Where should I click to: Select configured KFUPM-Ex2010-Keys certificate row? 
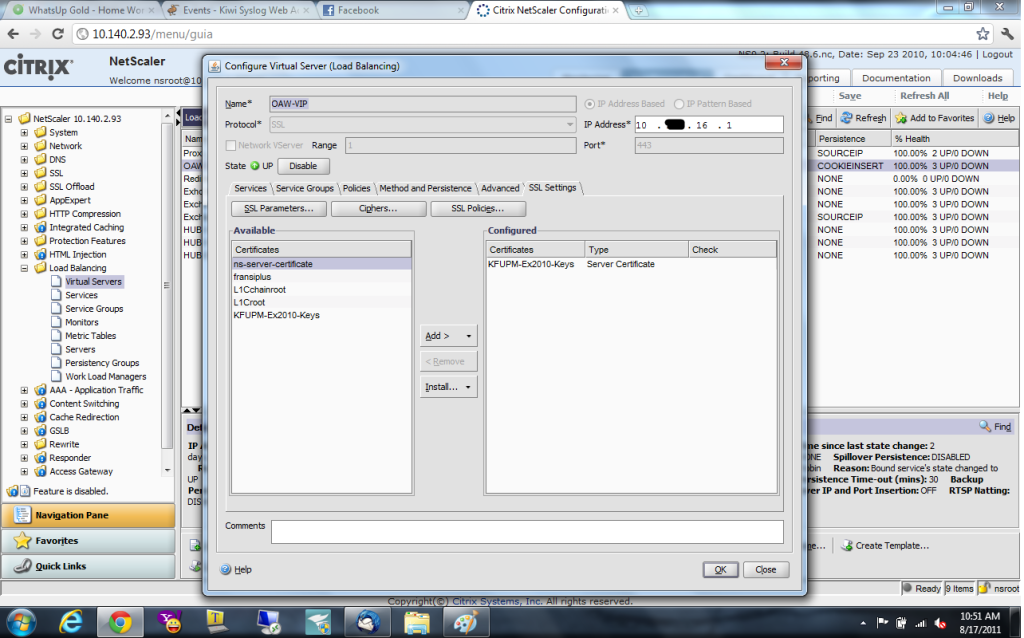[631, 264]
